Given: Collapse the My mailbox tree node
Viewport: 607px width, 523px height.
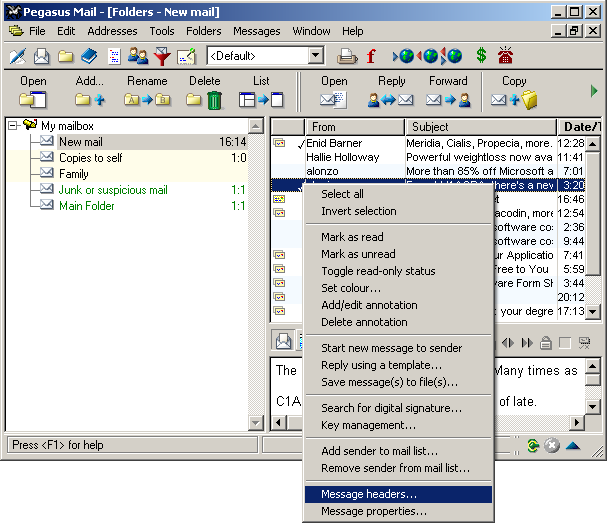Looking at the screenshot, I should [13, 125].
